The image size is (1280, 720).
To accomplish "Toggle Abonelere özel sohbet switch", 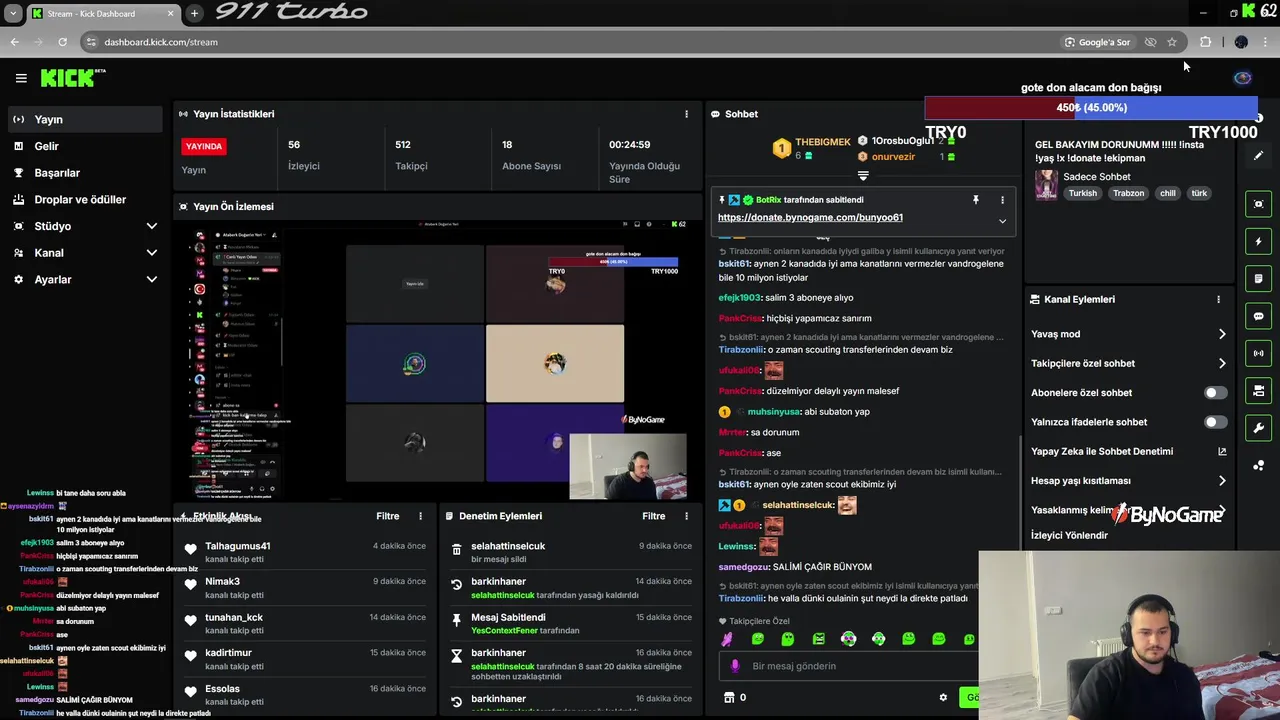I will [x=1215, y=393].
